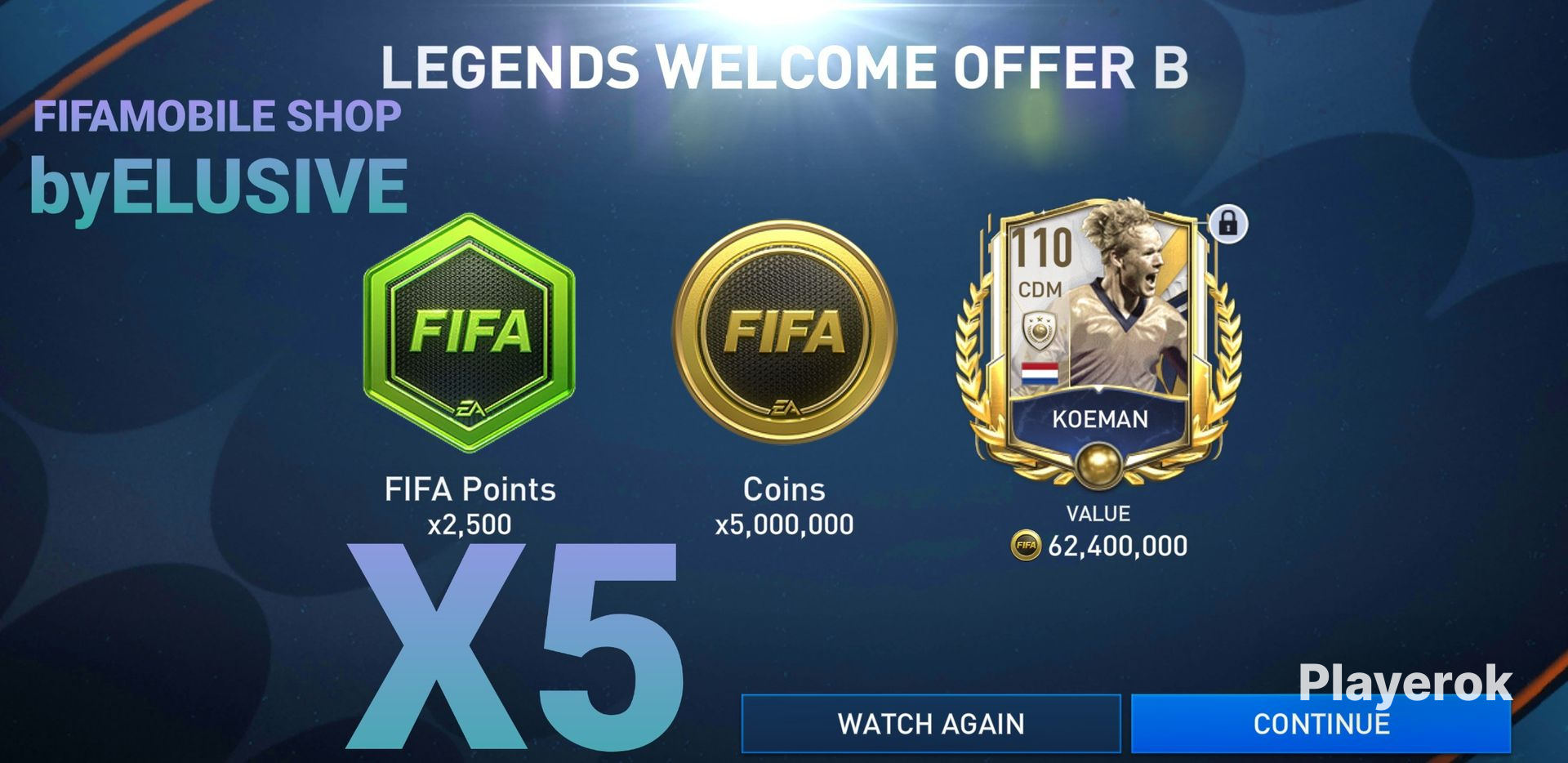The width and height of the screenshot is (1568, 763).
Task: Click the lock icon on Koeman card
Action: (x=1228, y=223)
